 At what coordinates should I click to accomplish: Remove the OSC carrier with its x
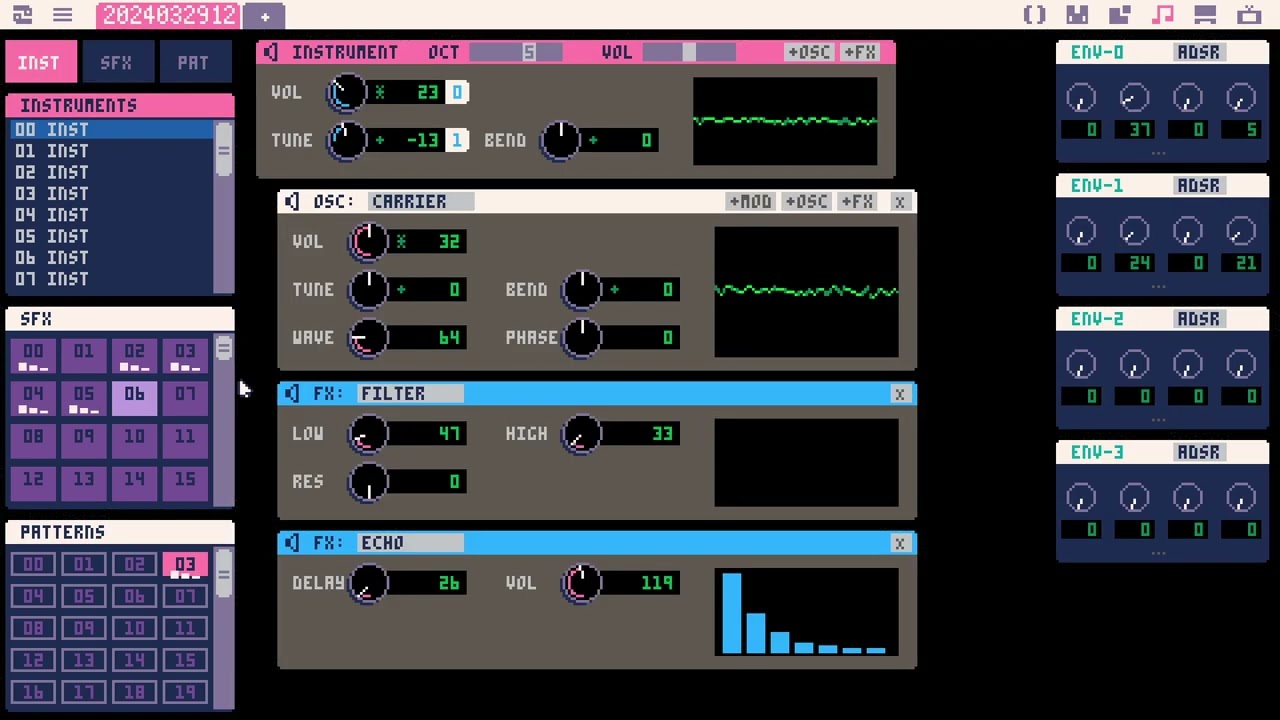[x=899, y=202]
